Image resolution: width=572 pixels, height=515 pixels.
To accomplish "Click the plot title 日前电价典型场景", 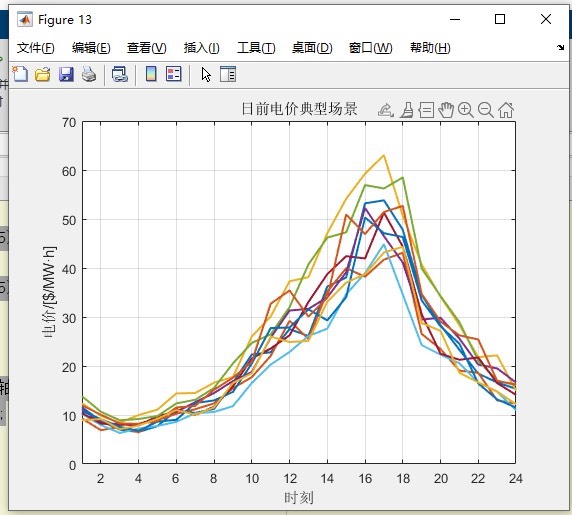I will click(x=299, y=109).
